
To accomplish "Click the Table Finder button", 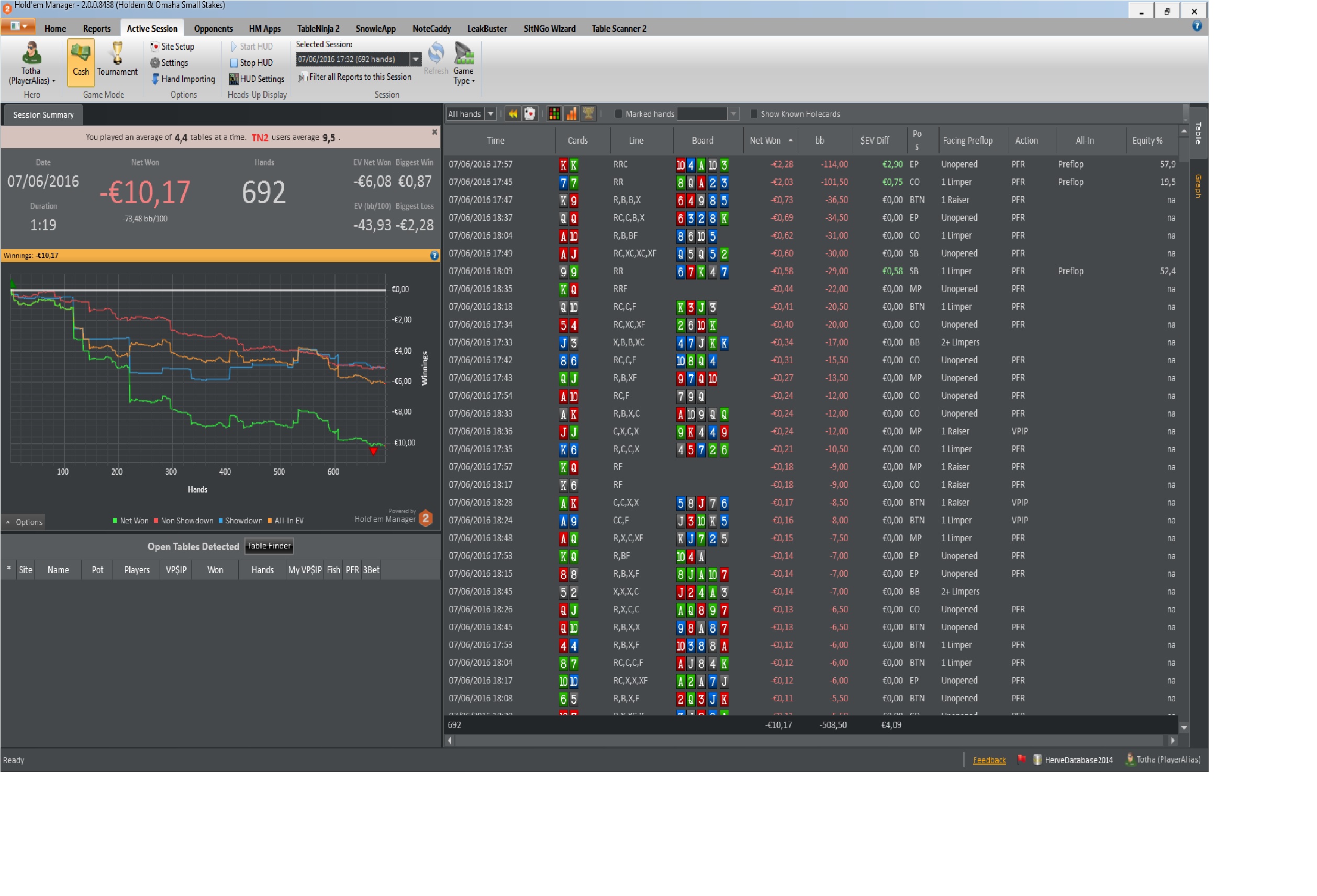I will (269, 546).
